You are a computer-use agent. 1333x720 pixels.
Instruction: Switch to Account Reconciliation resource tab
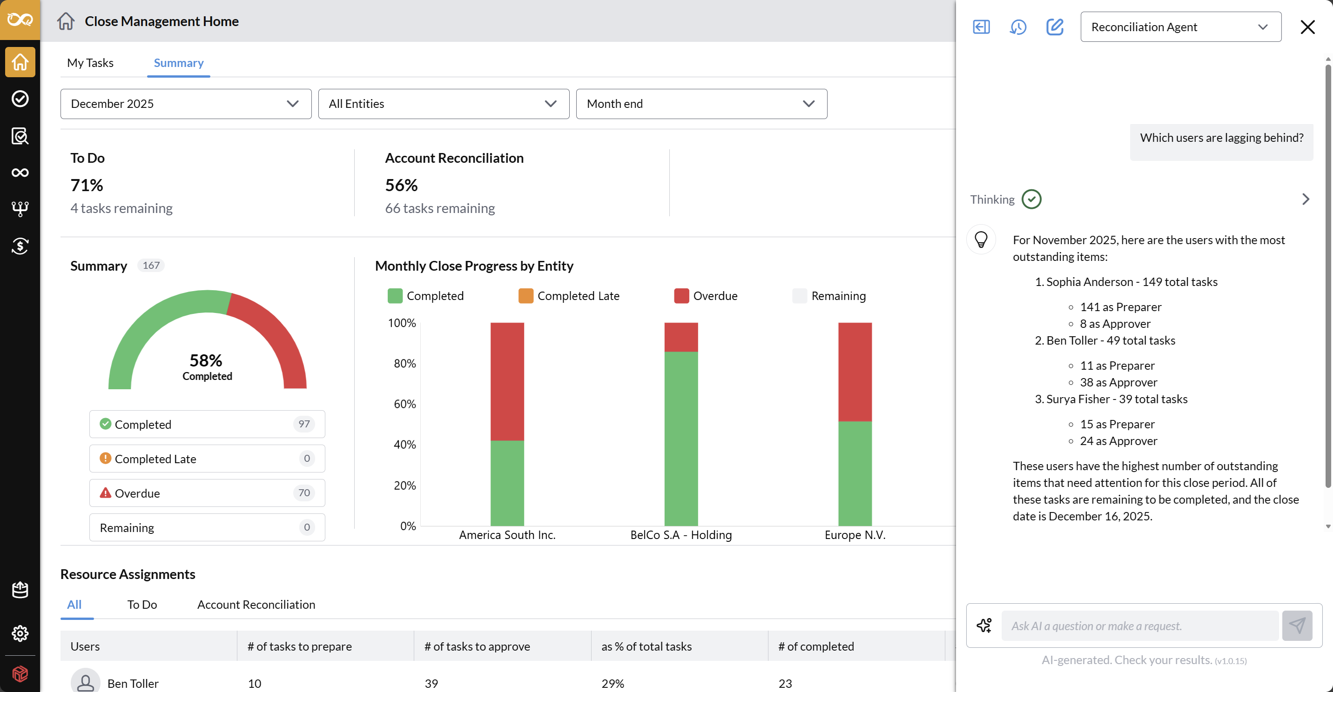pos(256,605)
